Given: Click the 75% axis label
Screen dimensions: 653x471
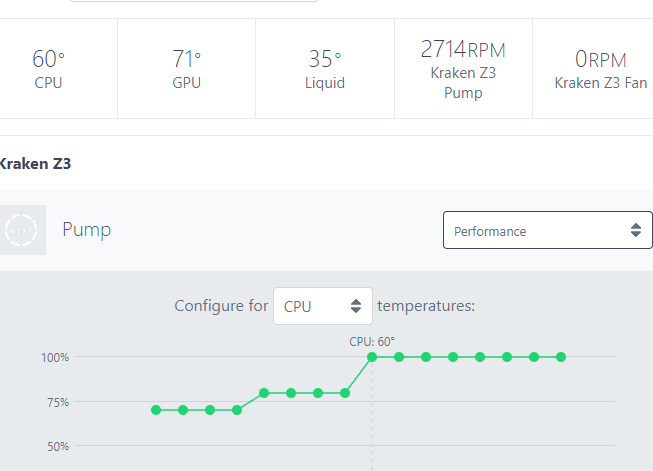Looking at the screenshot, I should click(58, 402).
